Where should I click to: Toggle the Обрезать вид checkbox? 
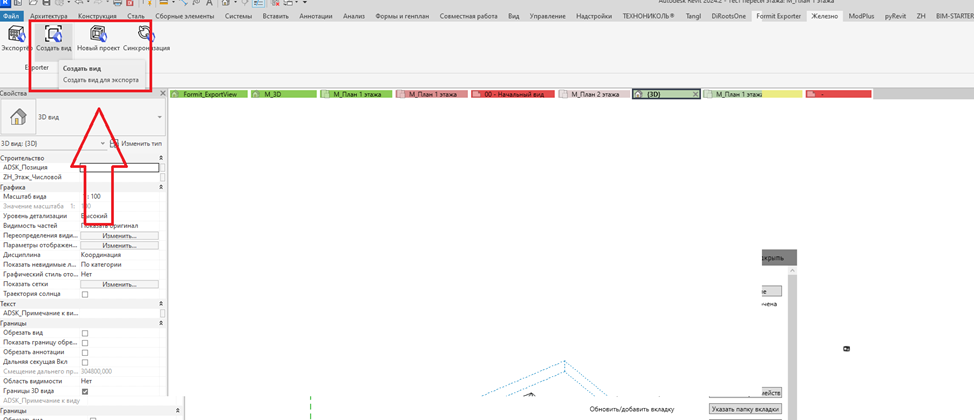[85, 333]
